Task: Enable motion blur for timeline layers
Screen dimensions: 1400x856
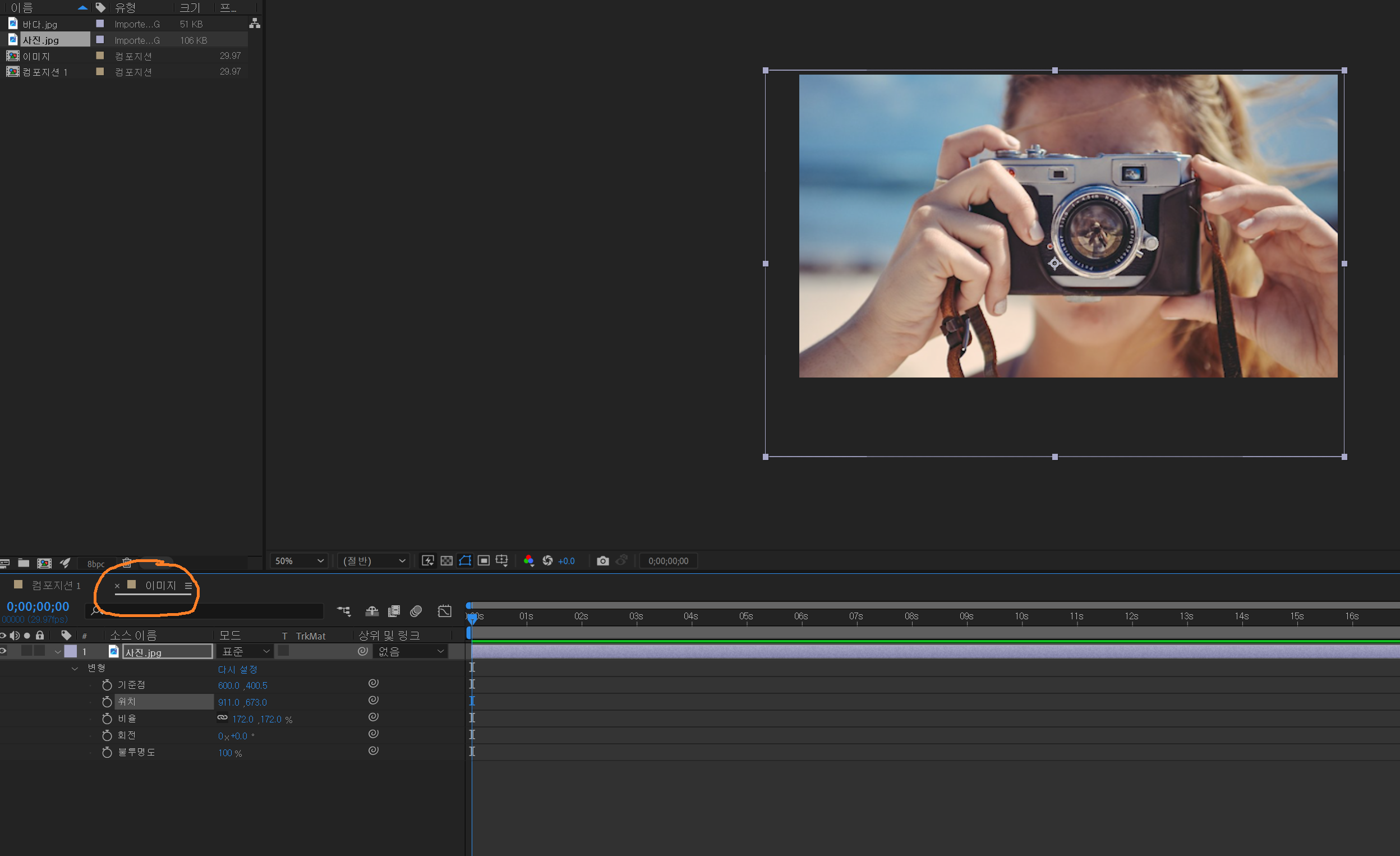Action: pyautogui.click(x=416, y=611)
